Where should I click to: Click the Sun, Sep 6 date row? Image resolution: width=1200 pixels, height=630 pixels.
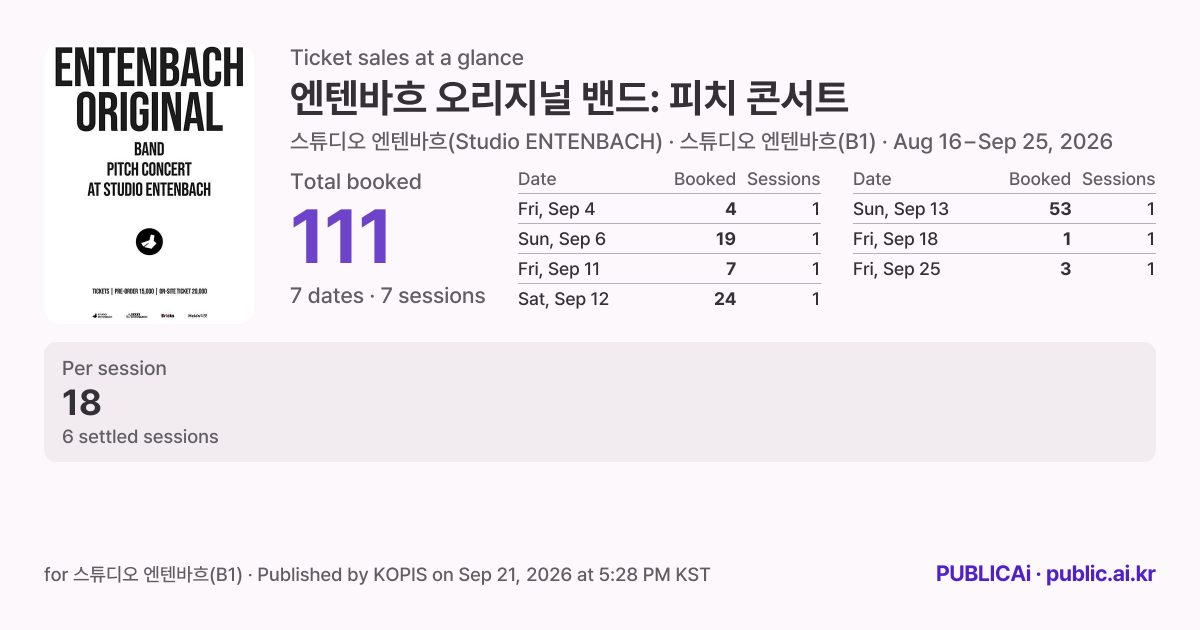(x=669, y=239)
